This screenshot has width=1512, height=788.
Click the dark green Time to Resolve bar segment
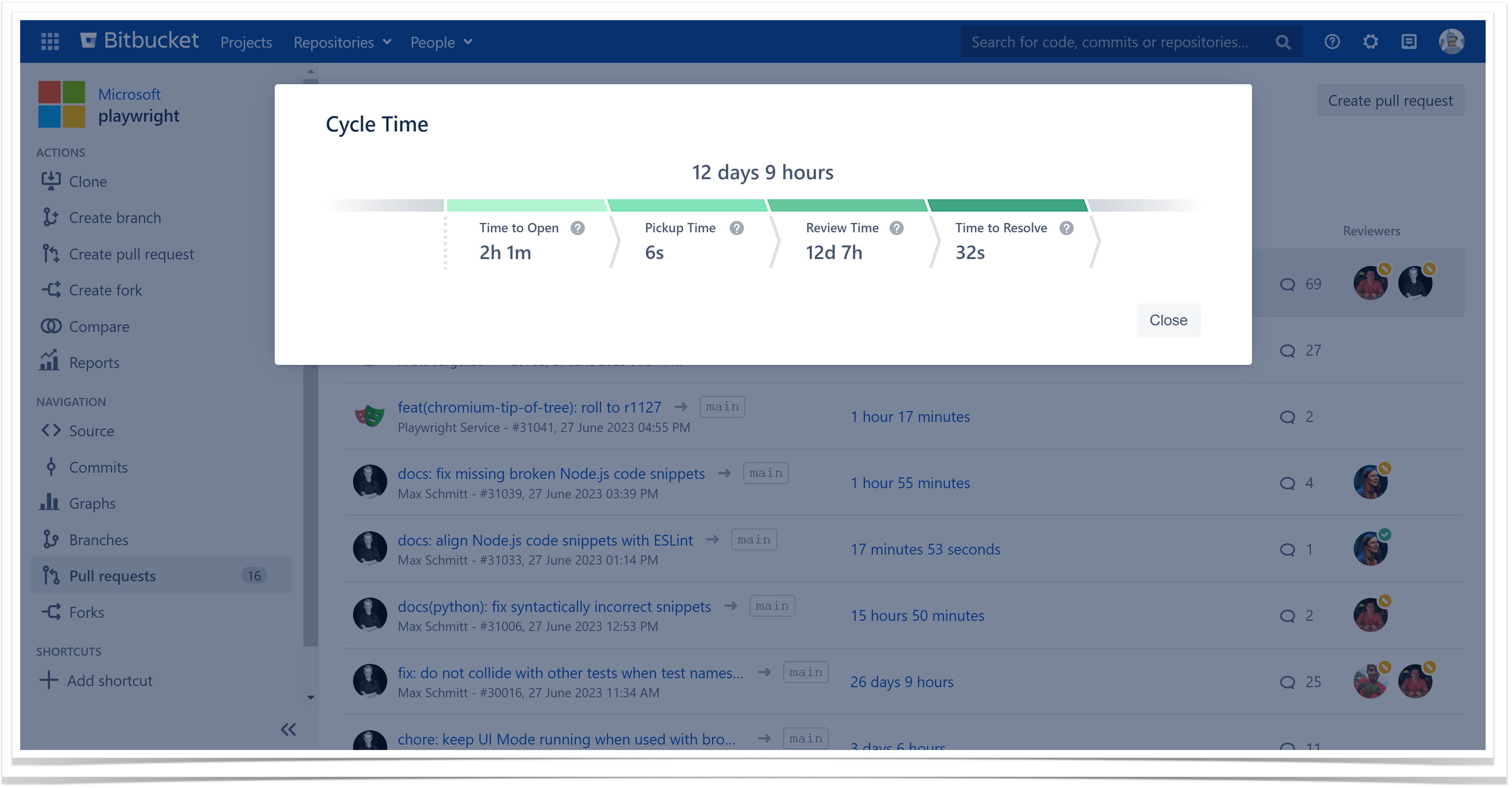1007,206
